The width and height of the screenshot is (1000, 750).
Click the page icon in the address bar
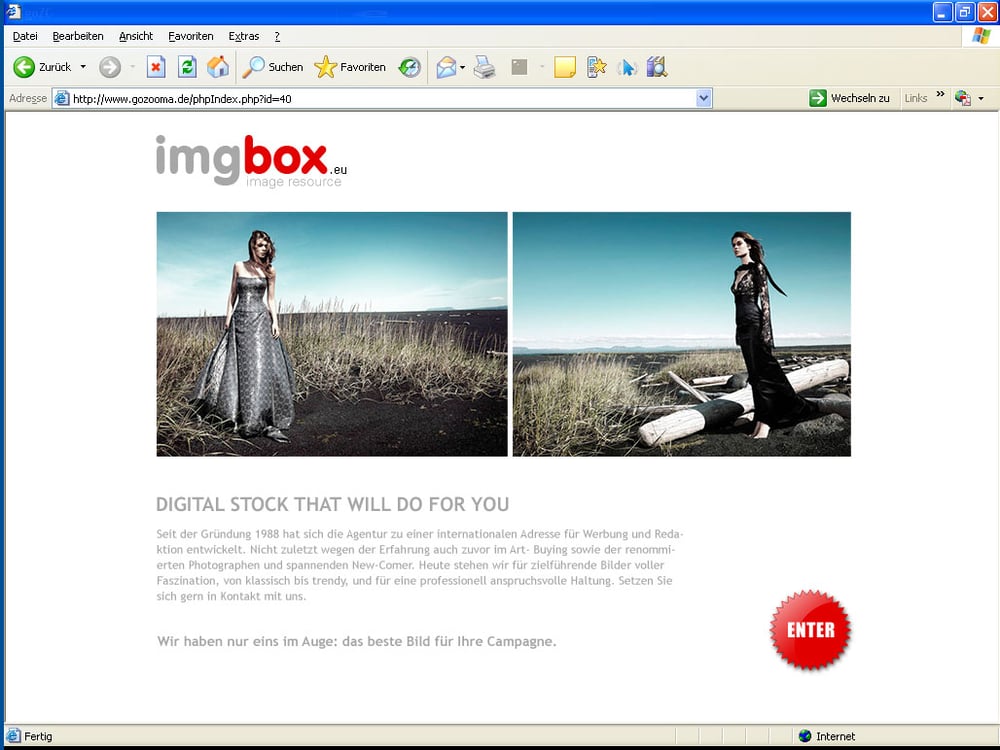coord(61,99)
